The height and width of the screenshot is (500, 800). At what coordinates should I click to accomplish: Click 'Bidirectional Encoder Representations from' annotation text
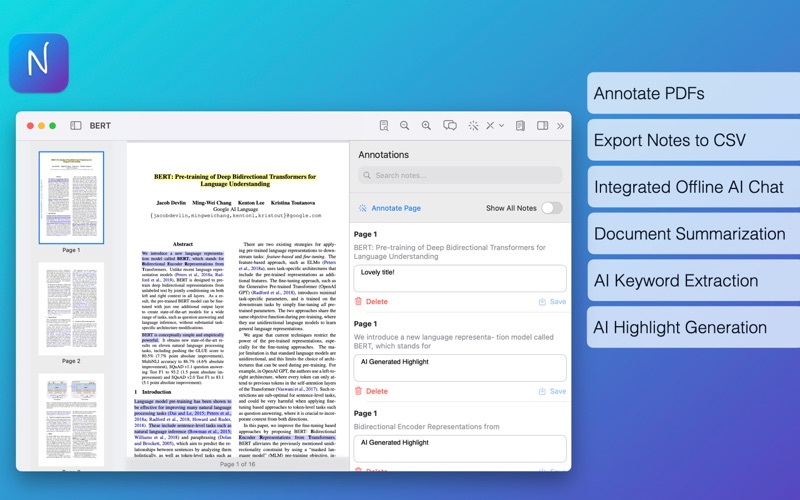[427, 427]
